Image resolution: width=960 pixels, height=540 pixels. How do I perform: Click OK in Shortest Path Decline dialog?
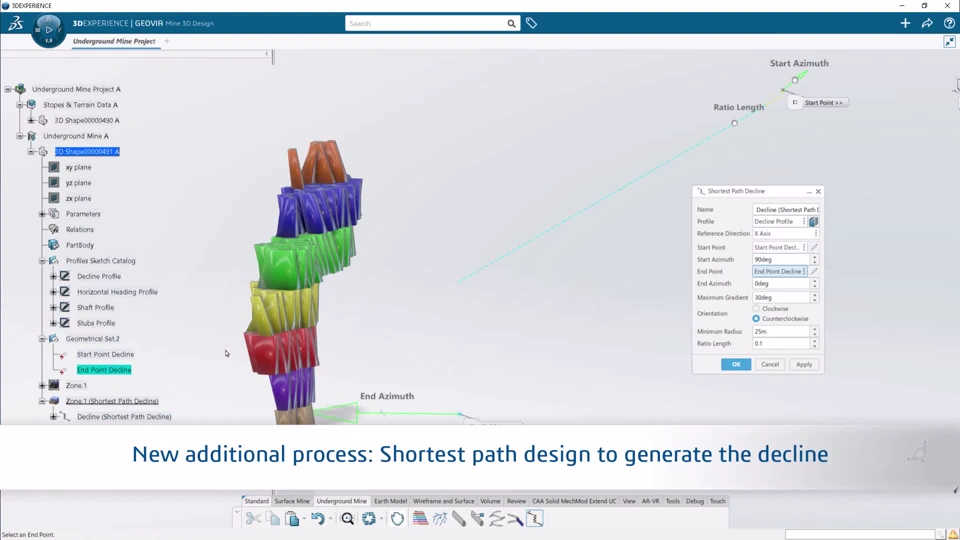[x=736, y=364]
